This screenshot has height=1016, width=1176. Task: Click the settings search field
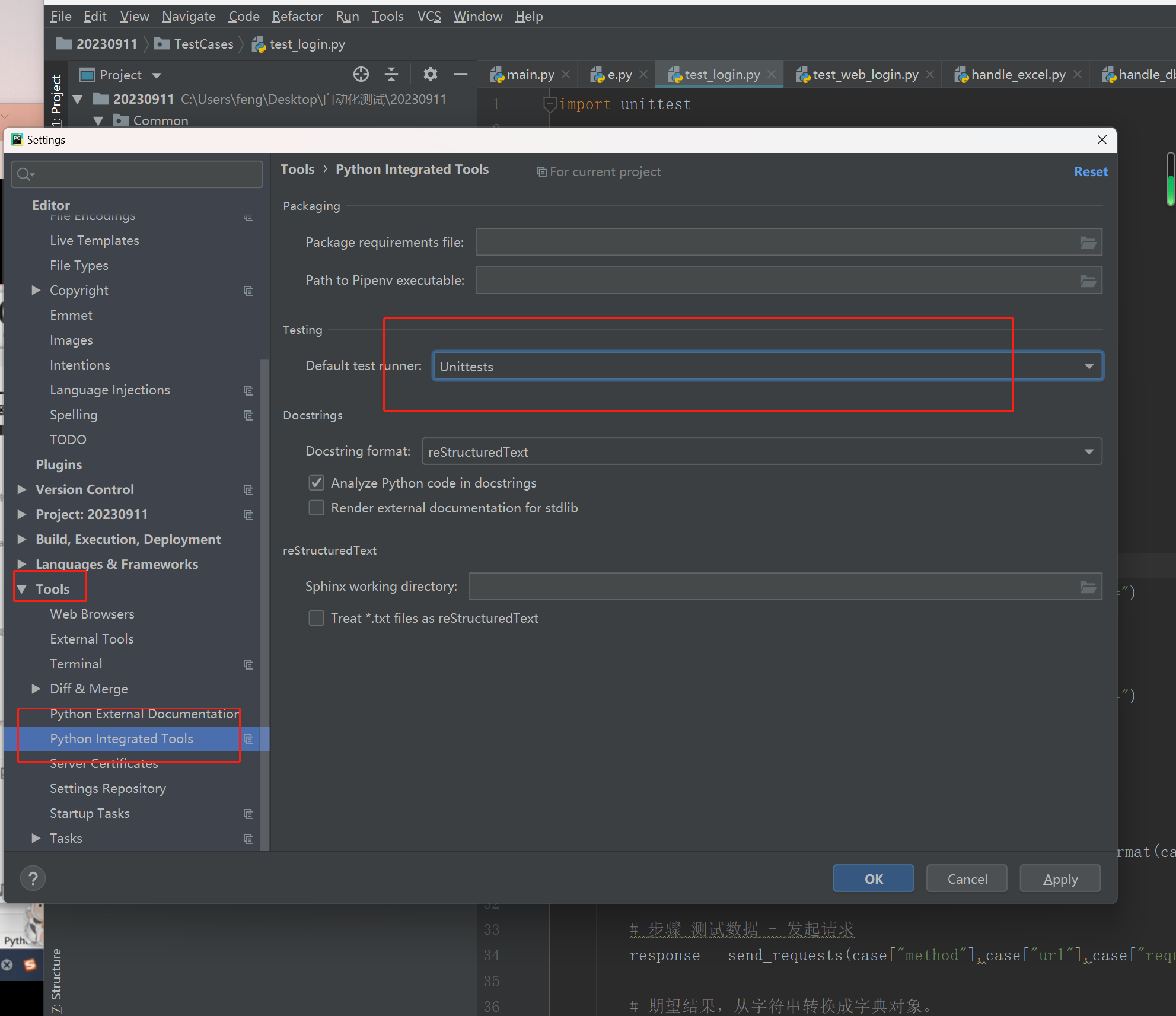pyautogui.click(x=142, y=174)
